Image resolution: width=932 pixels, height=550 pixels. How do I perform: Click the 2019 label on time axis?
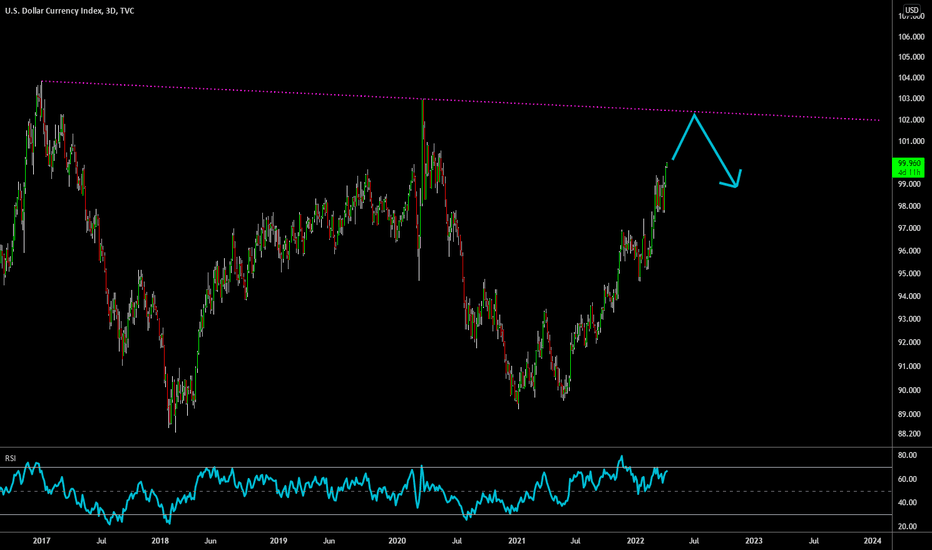278,540
